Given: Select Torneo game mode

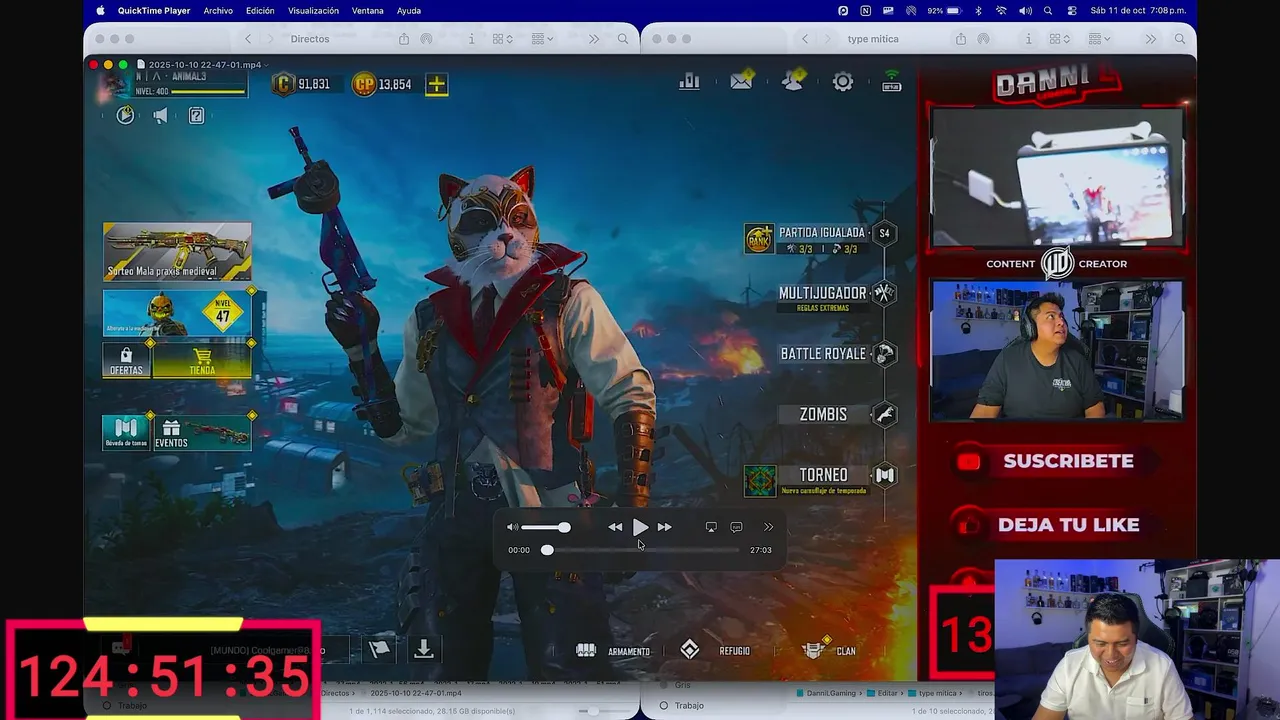Looking at the screenshot, I should coord(820,480).
